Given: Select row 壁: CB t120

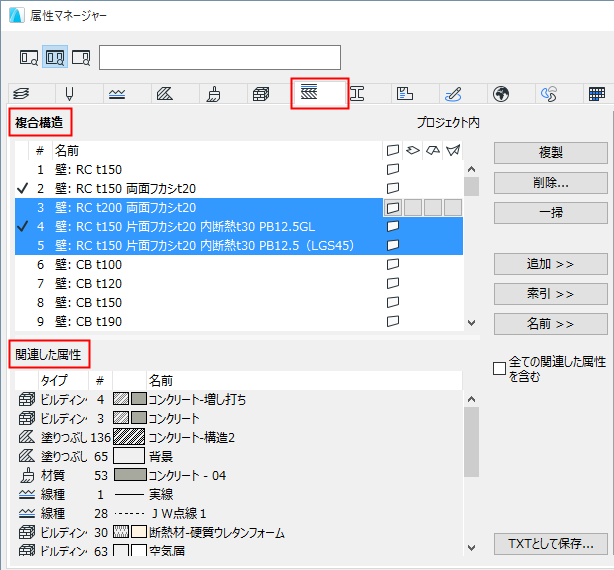Looking at the screenshot, I should click(x=239, y=283).
